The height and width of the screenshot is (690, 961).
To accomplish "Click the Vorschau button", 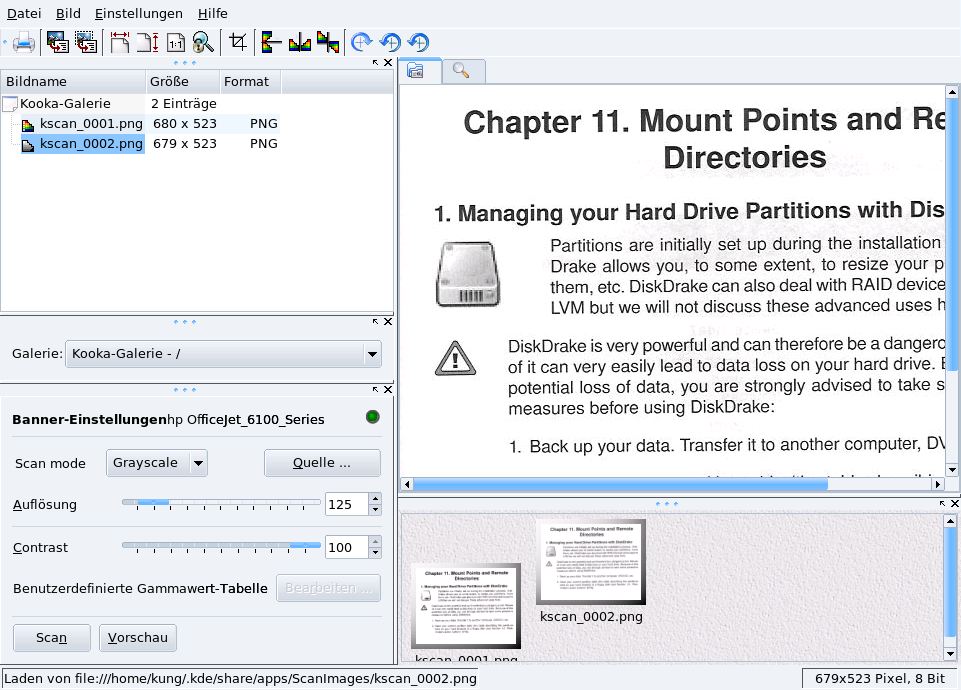I will [138, 637].
